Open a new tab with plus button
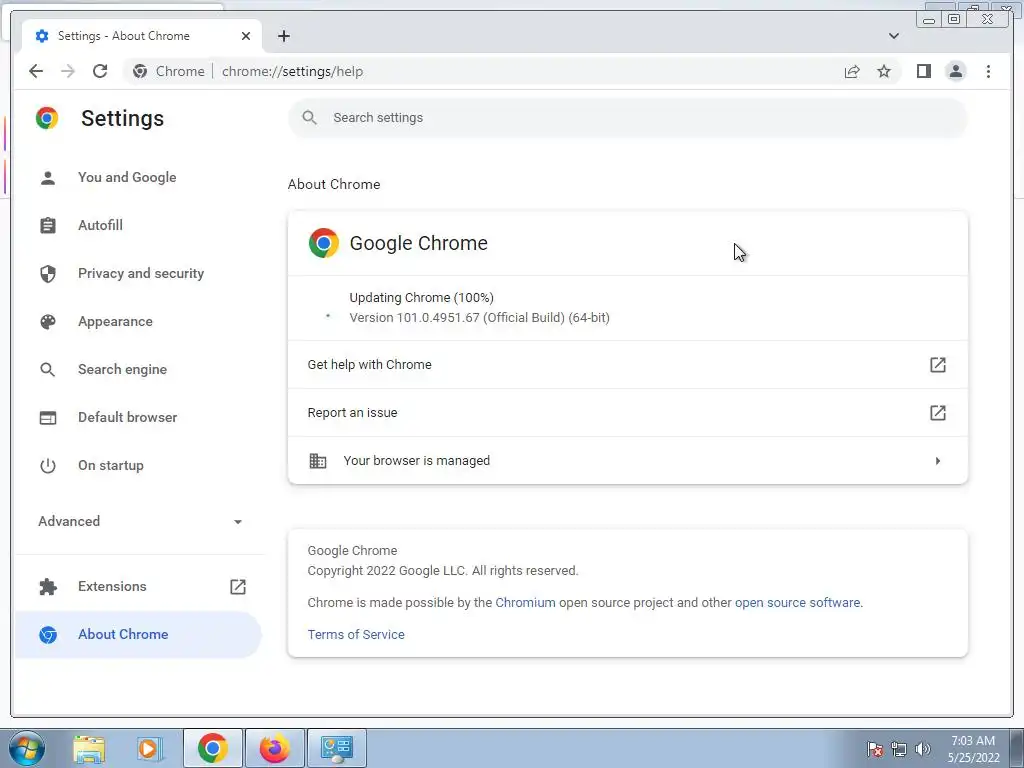 (x=283, y=36)
